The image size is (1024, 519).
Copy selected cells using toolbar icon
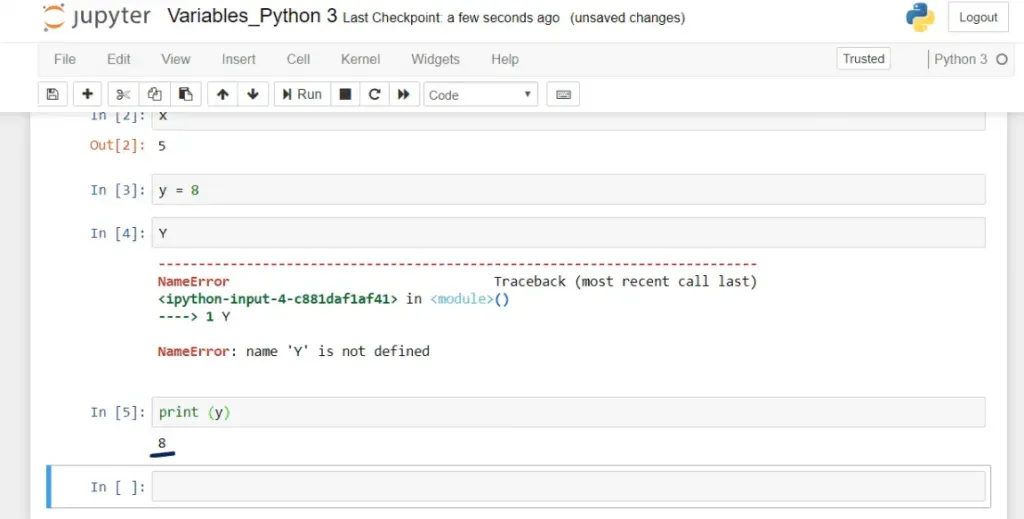click(154, 94)
